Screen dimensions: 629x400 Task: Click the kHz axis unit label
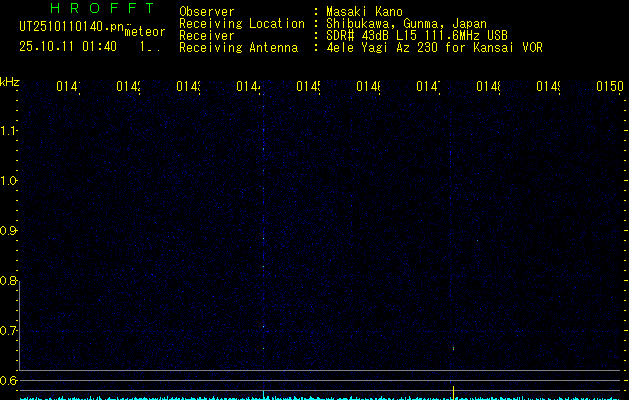(x=10, y=81)
